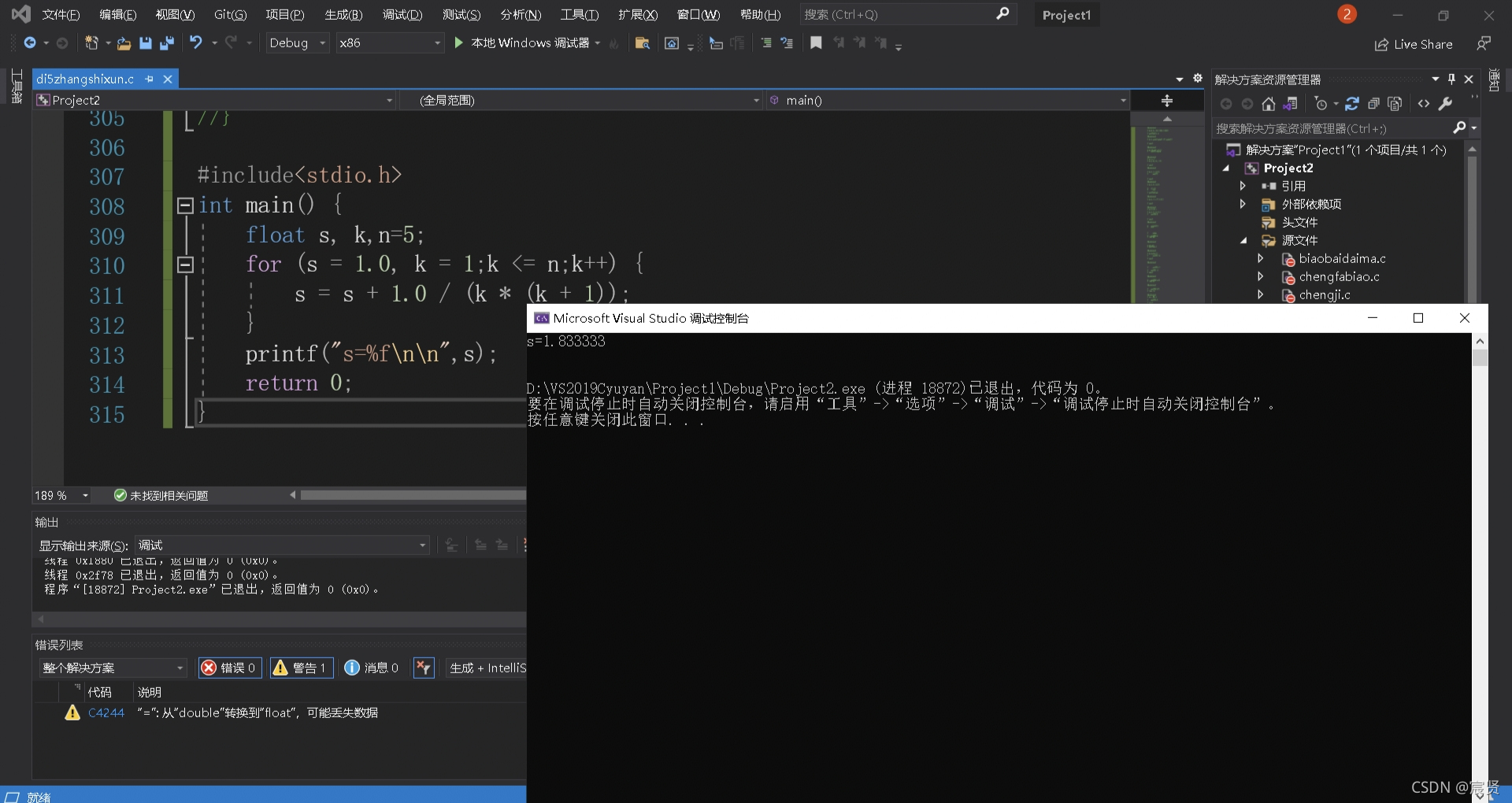Toggle the 错误 0 filter
The width and height of the screenshot is (1512, 803).
[x=230, y=668]
